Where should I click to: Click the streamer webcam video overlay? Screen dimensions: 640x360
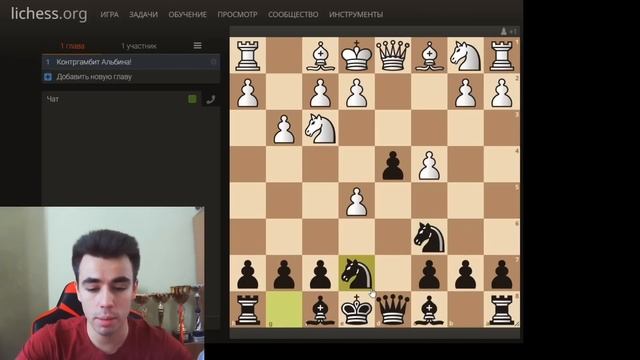pyautogui.click(x=102, y=283)
